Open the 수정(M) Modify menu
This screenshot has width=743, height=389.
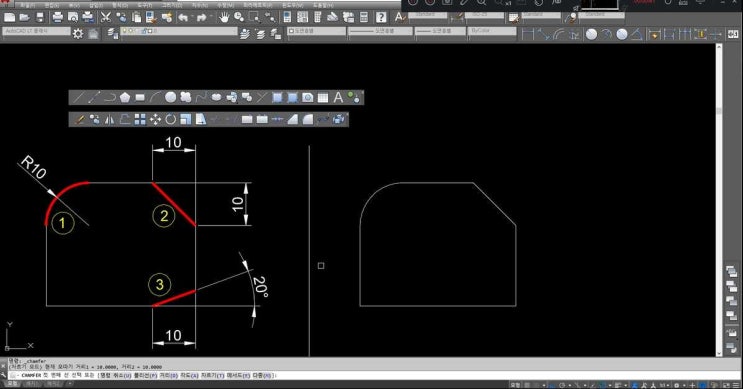point(225,5)
